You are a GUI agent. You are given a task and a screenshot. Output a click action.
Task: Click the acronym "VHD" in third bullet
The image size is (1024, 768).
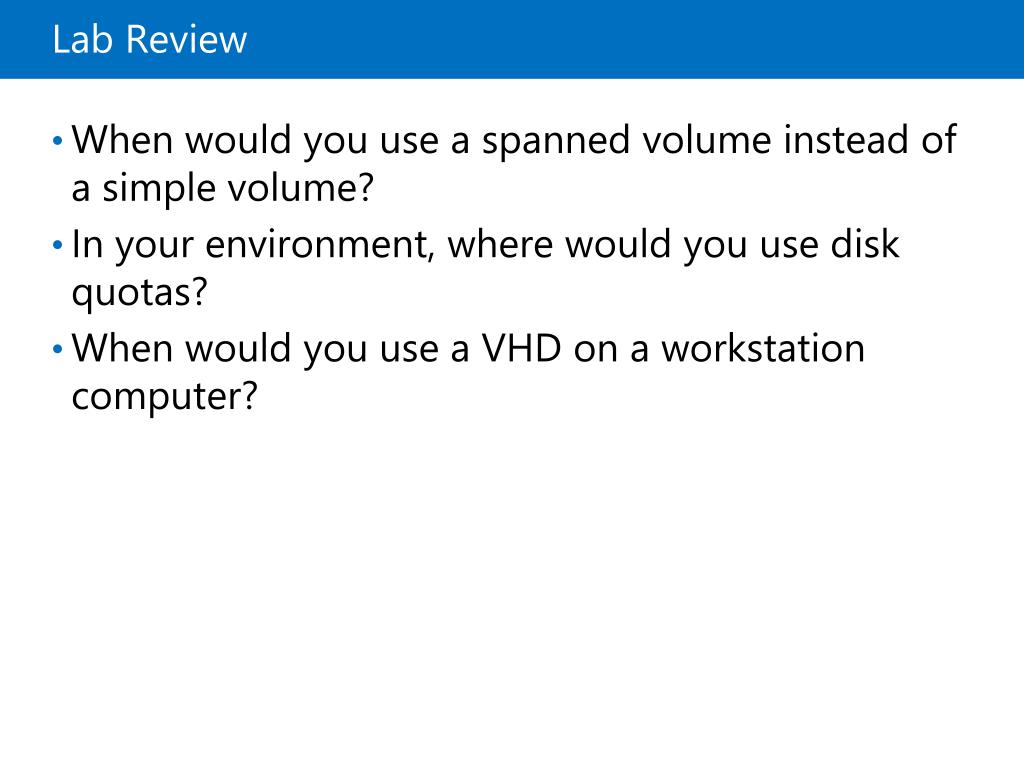522,348
